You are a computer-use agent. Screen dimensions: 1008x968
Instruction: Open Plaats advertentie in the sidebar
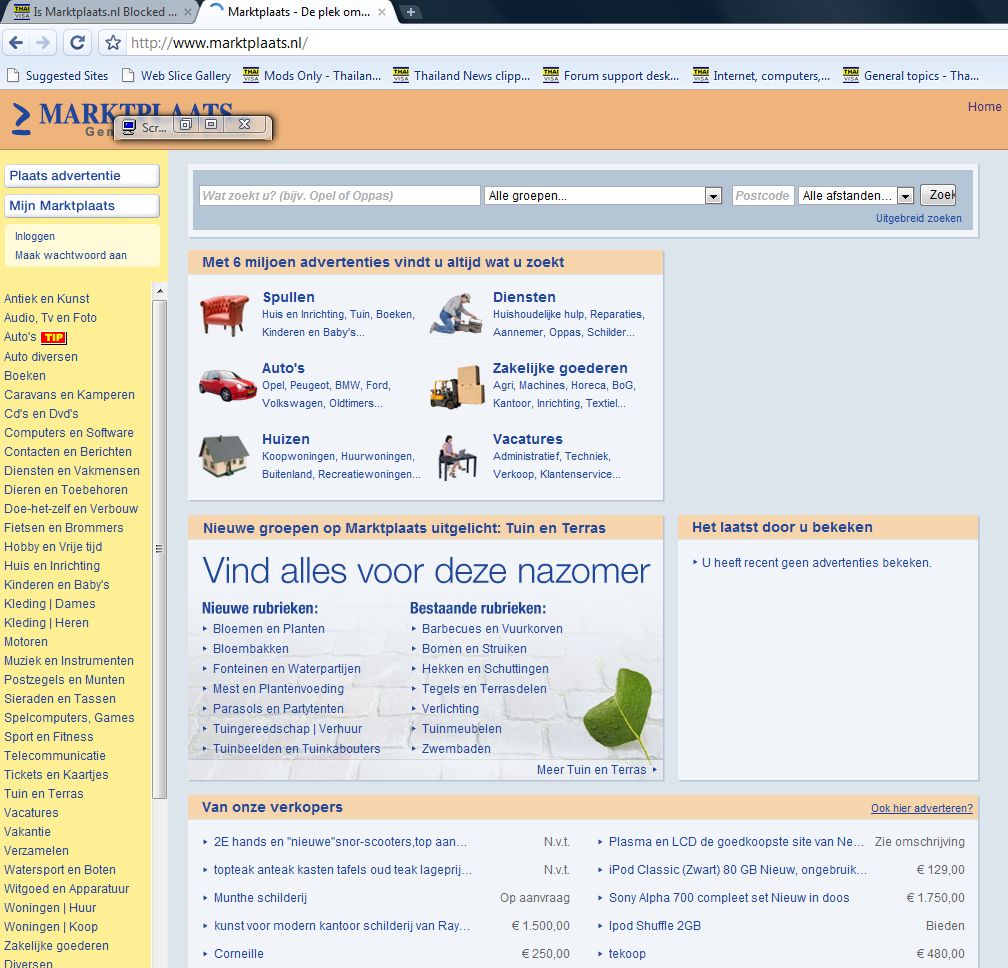[x=82, y=175]
